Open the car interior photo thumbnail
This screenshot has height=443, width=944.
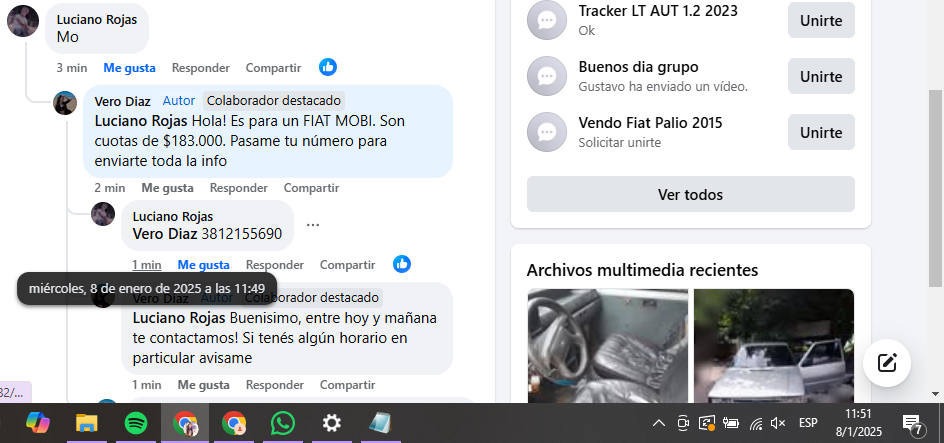click(607, 345)
